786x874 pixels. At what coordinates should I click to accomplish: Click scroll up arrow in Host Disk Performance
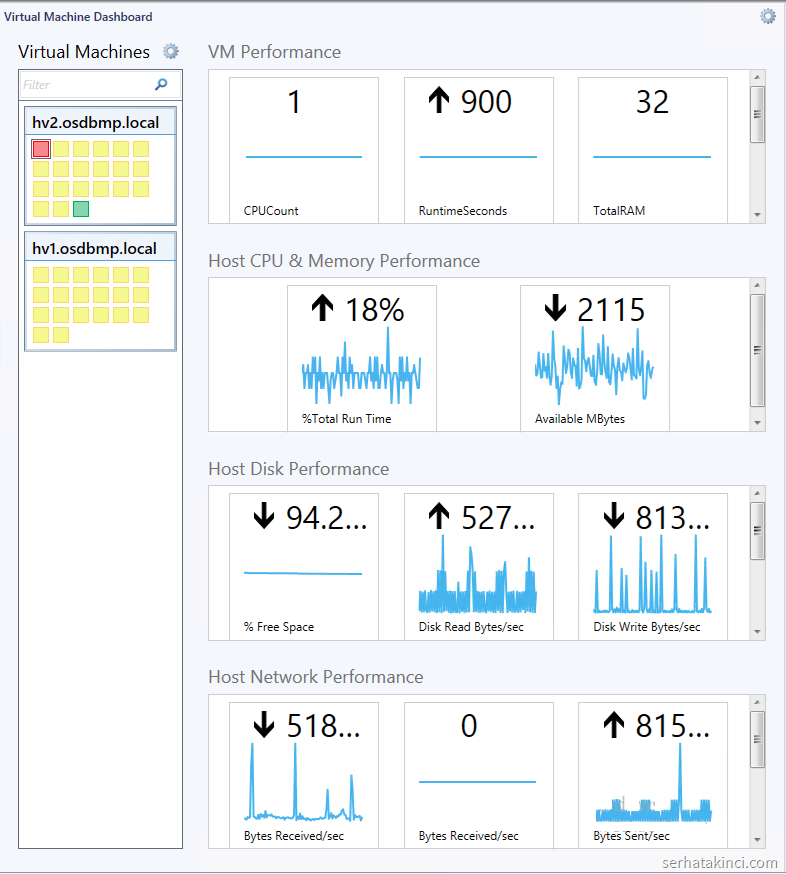pyautogui.click(x=758, y=494)
